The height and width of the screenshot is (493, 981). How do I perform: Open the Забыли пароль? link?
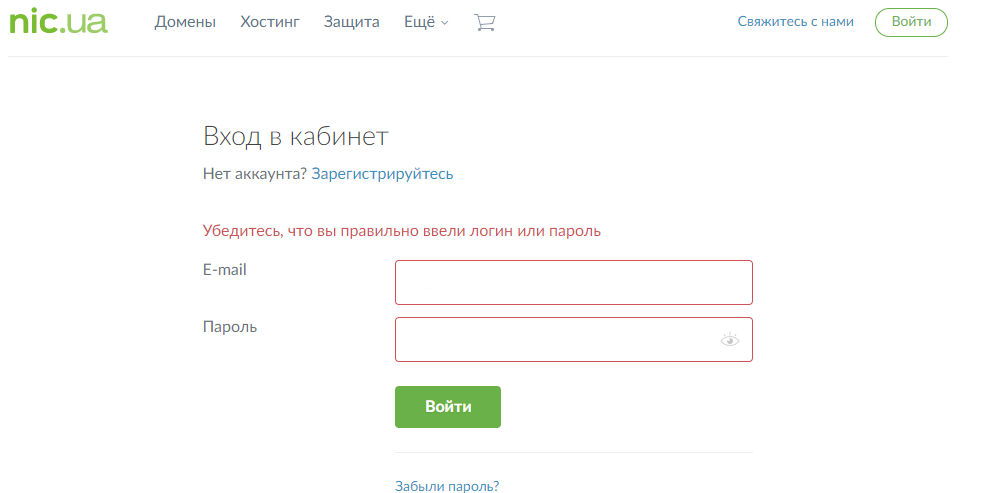447,485
